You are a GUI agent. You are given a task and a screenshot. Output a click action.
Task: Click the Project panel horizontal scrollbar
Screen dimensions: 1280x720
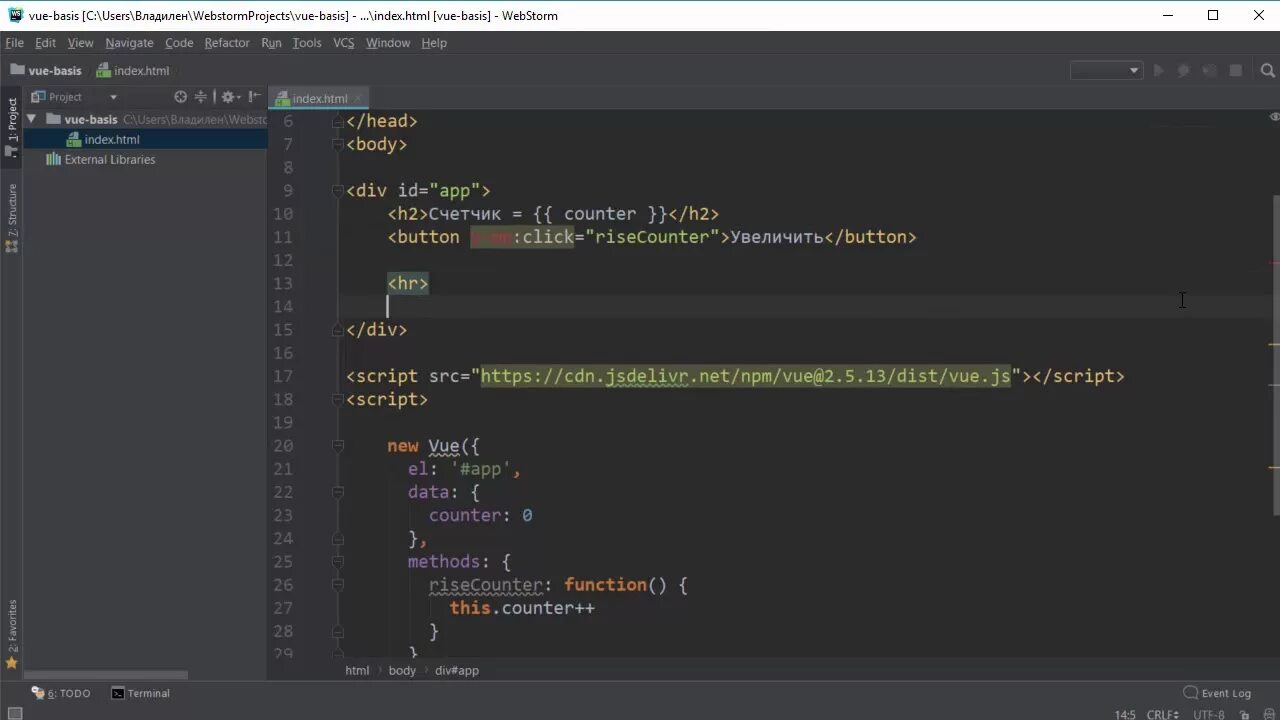pyautogui.click(x=106, y=675)
